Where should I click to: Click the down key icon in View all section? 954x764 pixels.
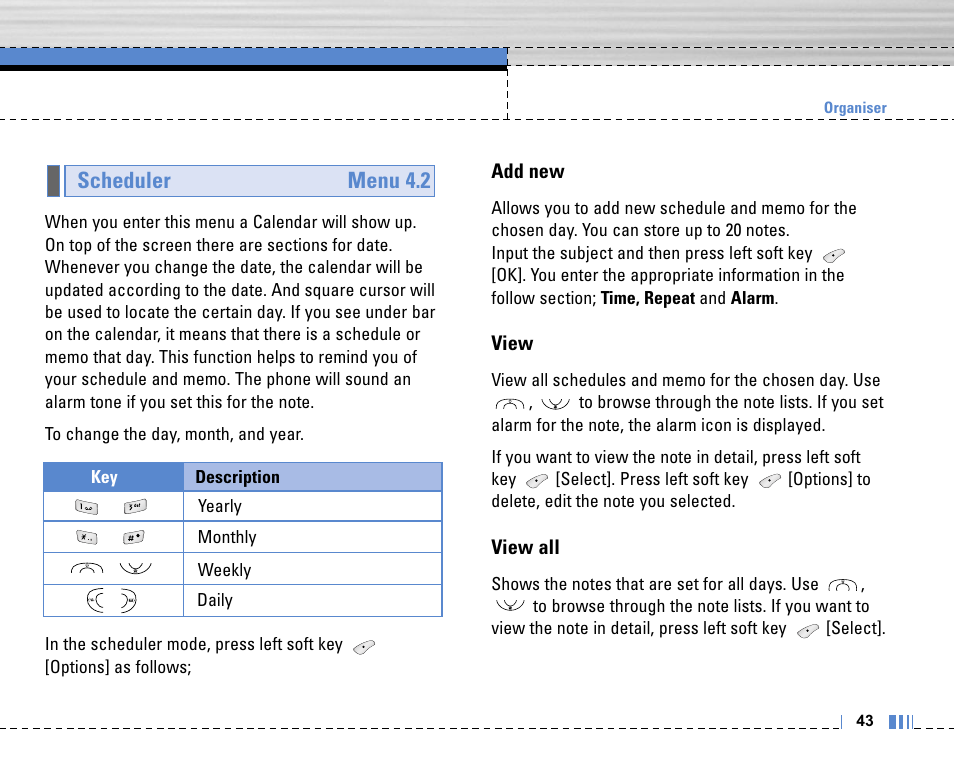coord(510,605)
